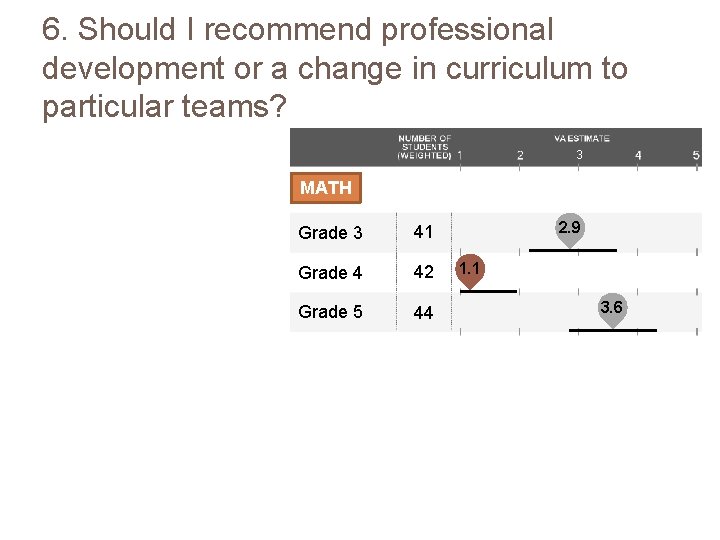The width and height of the screenshot is (720, 540).
Task: Select the Grade 4 row label
Action: [330, 273]
